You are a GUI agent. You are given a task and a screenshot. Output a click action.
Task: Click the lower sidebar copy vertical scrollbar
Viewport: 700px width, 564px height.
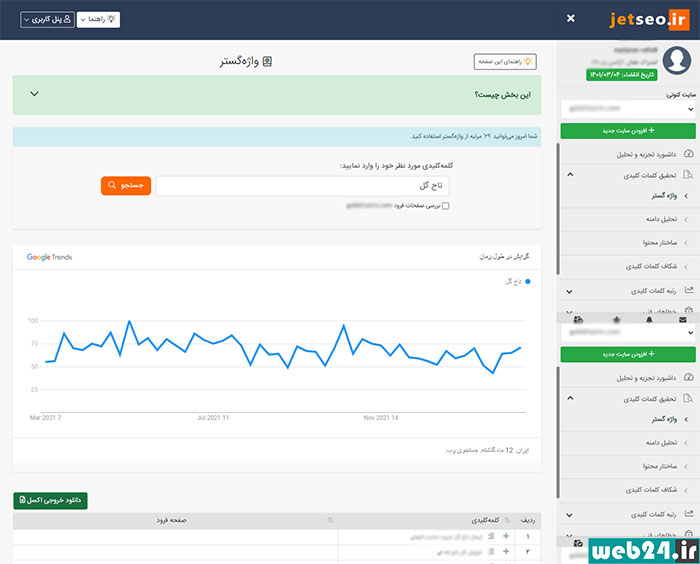coord(558,432)
